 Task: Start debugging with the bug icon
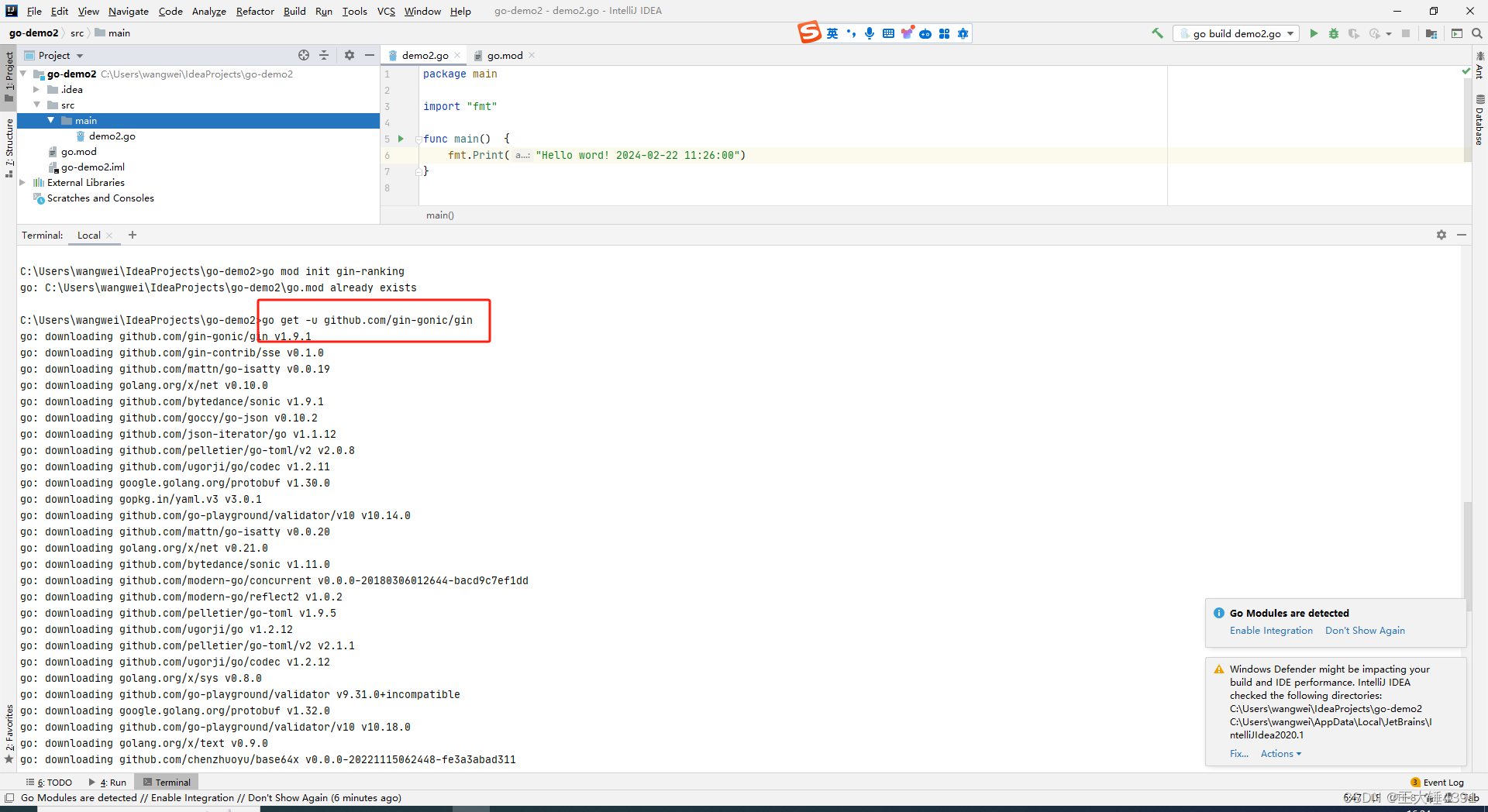1334,33
